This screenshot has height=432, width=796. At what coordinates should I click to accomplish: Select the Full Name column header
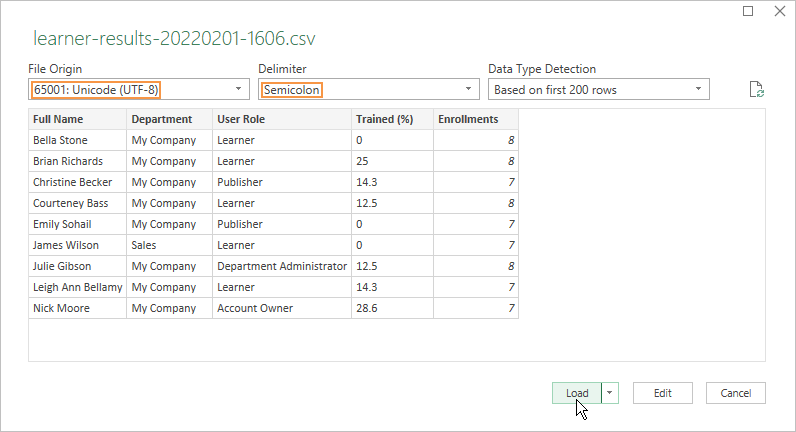coord(78,119)
